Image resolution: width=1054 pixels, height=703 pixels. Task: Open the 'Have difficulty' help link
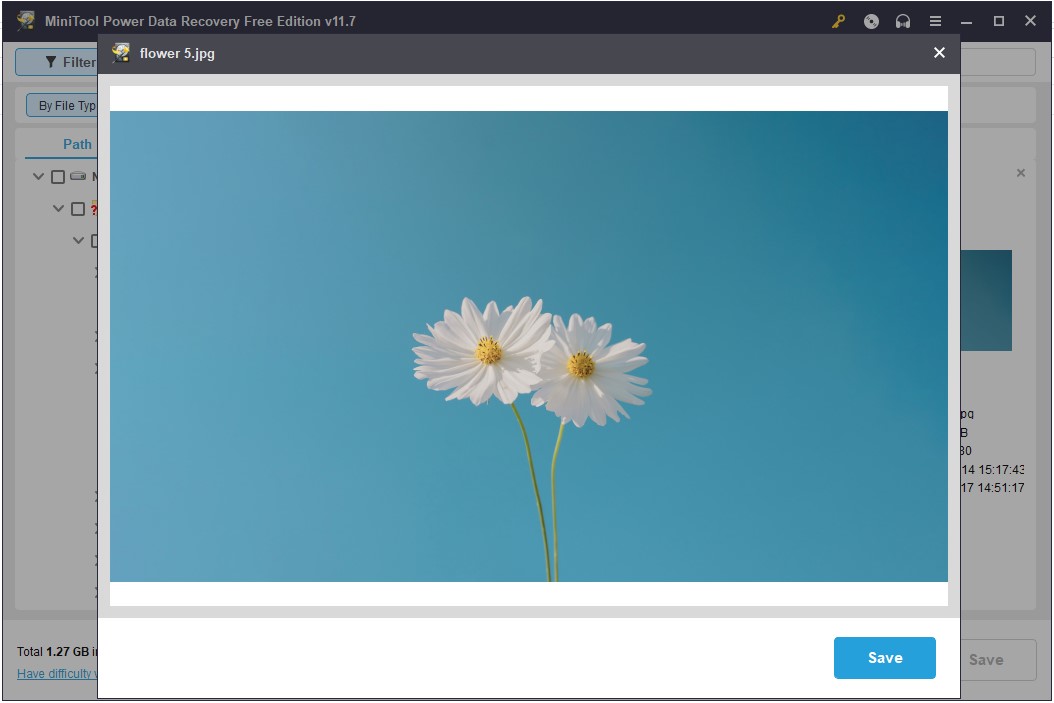click(x=57, y=674)
